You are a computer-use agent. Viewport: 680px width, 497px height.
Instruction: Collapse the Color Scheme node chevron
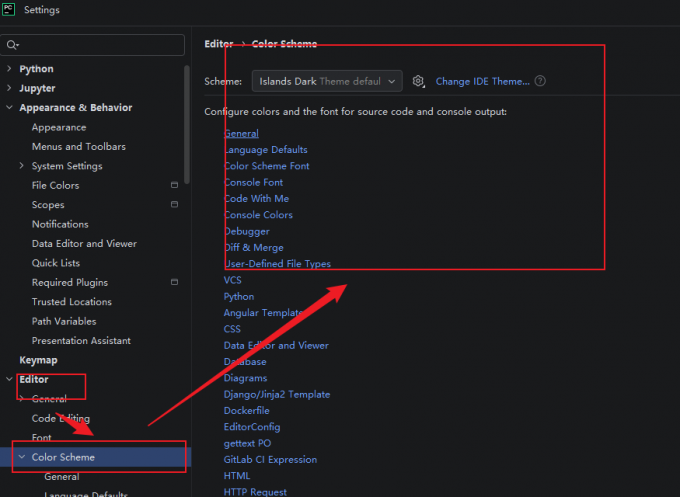pos(22,457)
